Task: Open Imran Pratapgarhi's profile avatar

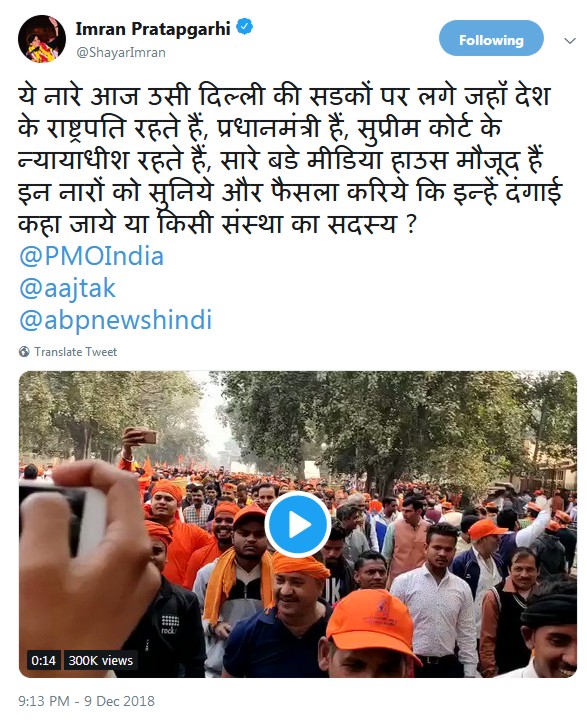Action: click(42, 39)
